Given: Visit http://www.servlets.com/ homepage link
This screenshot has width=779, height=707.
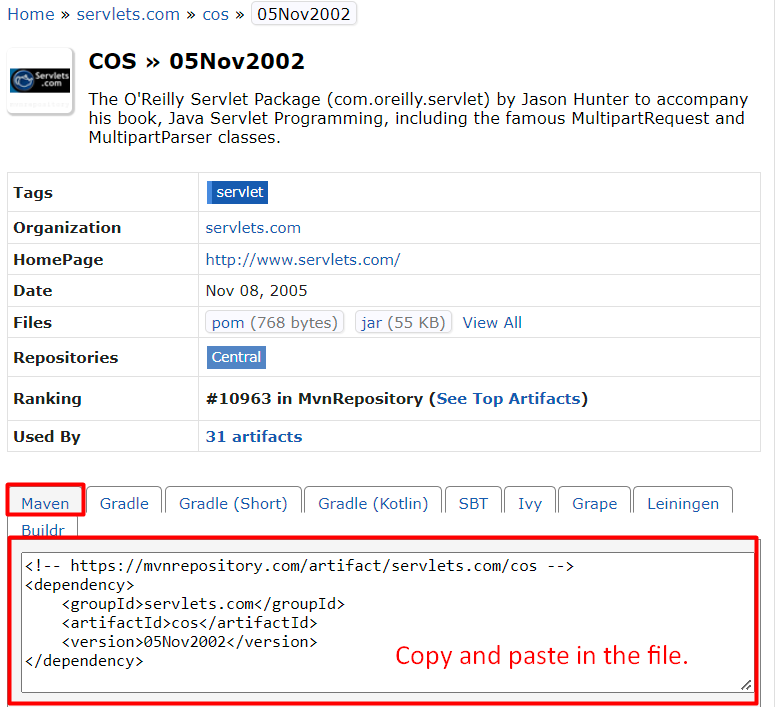Looking at the screenshot, I should tap(303, 259).
